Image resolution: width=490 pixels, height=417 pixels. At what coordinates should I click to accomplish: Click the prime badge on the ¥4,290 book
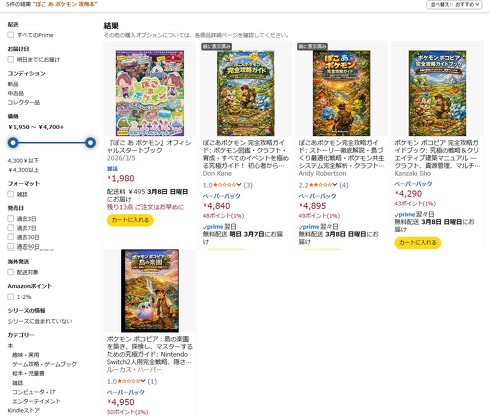tap(405, 214)
